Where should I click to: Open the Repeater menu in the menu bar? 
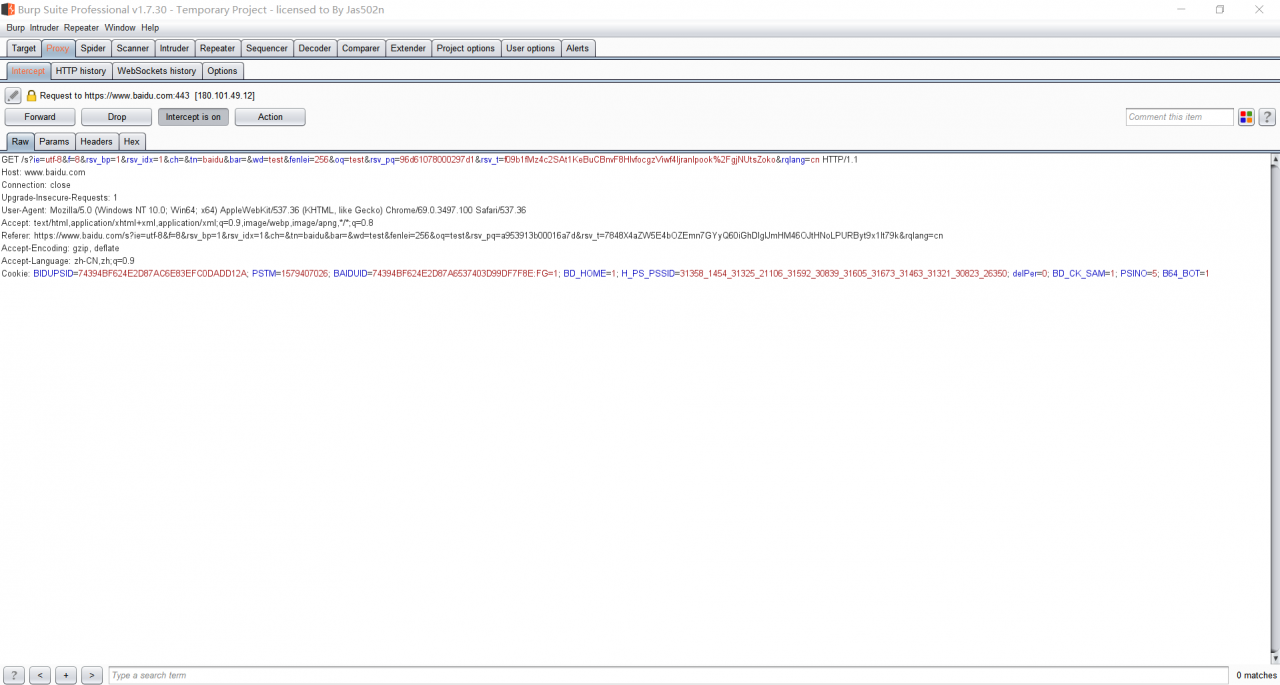pyautogui.click(x=81, y=28)
